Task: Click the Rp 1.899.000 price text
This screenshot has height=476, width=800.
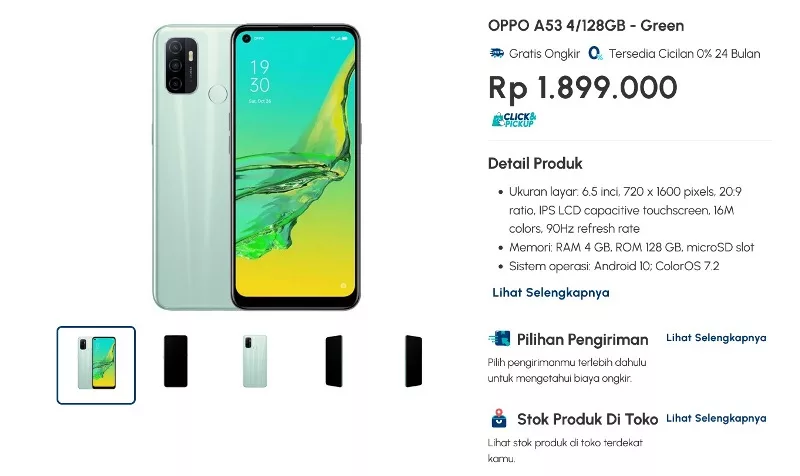Action: pyautogui.click(x=583, y=88)
